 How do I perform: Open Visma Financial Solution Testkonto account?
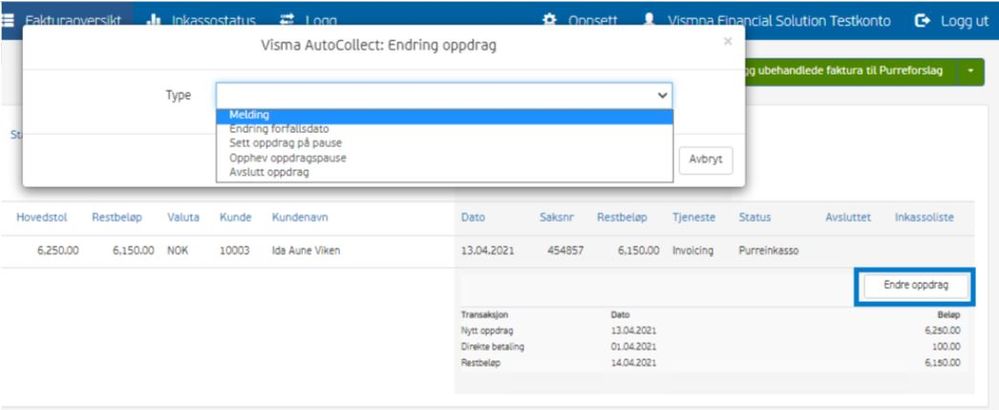(x=779, y=20)
